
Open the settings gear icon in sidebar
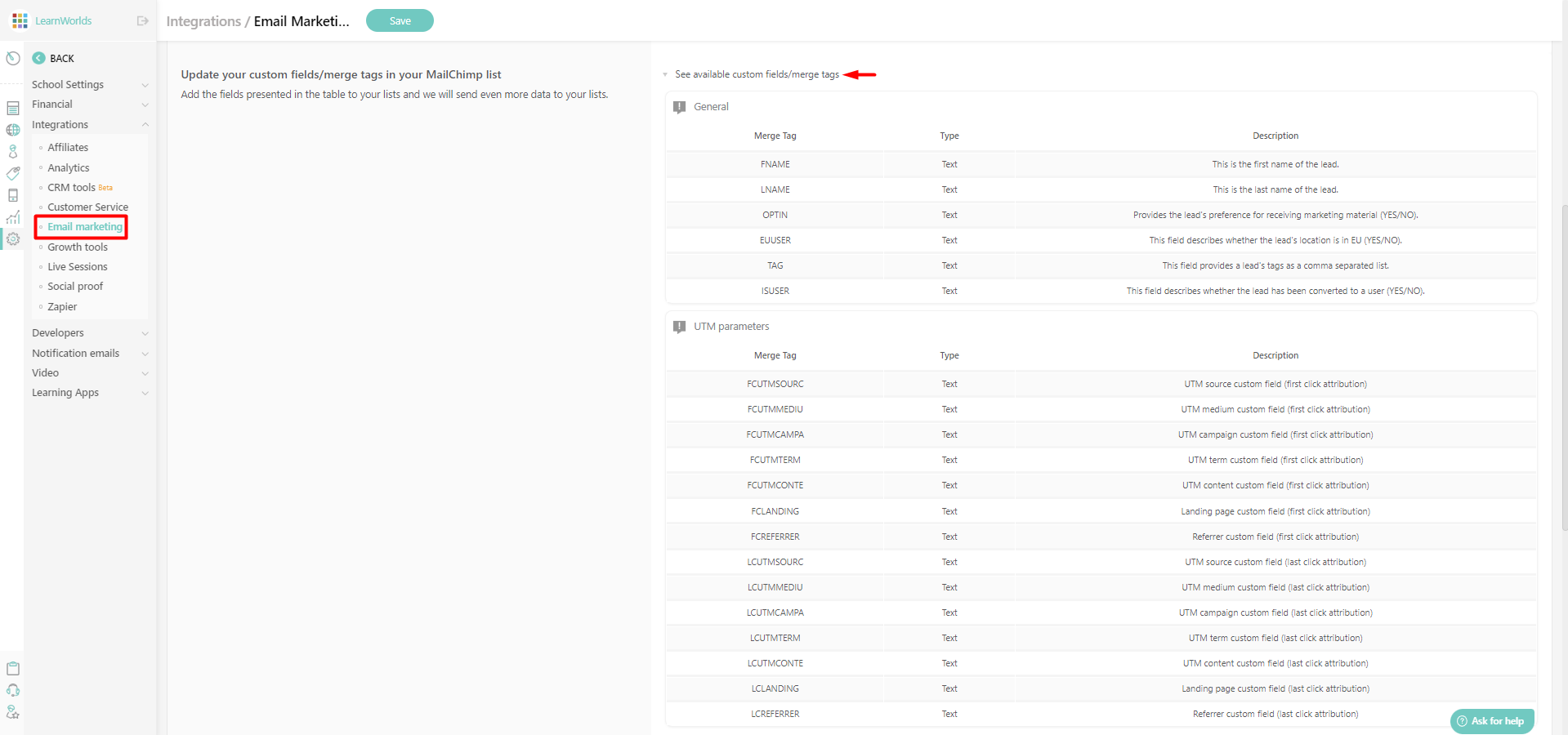[13, 239]
